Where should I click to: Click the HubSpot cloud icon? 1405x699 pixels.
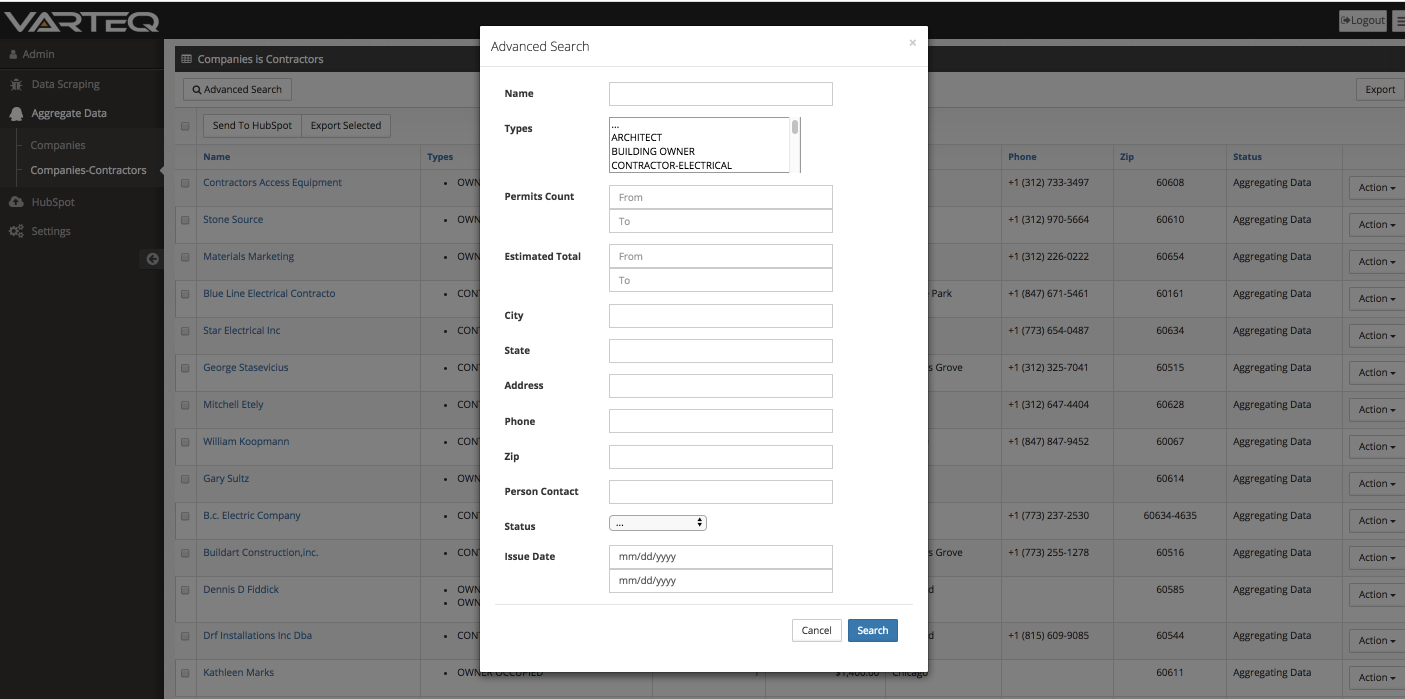[16, 202]
